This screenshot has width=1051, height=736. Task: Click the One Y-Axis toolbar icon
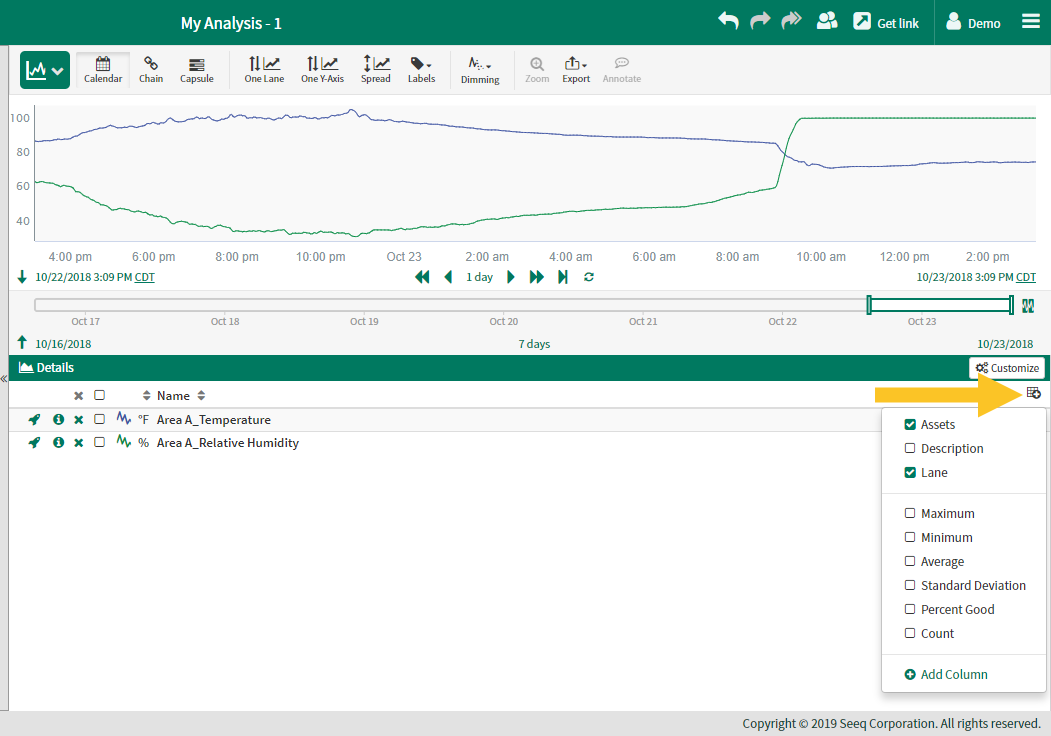(x=322, y=70)
